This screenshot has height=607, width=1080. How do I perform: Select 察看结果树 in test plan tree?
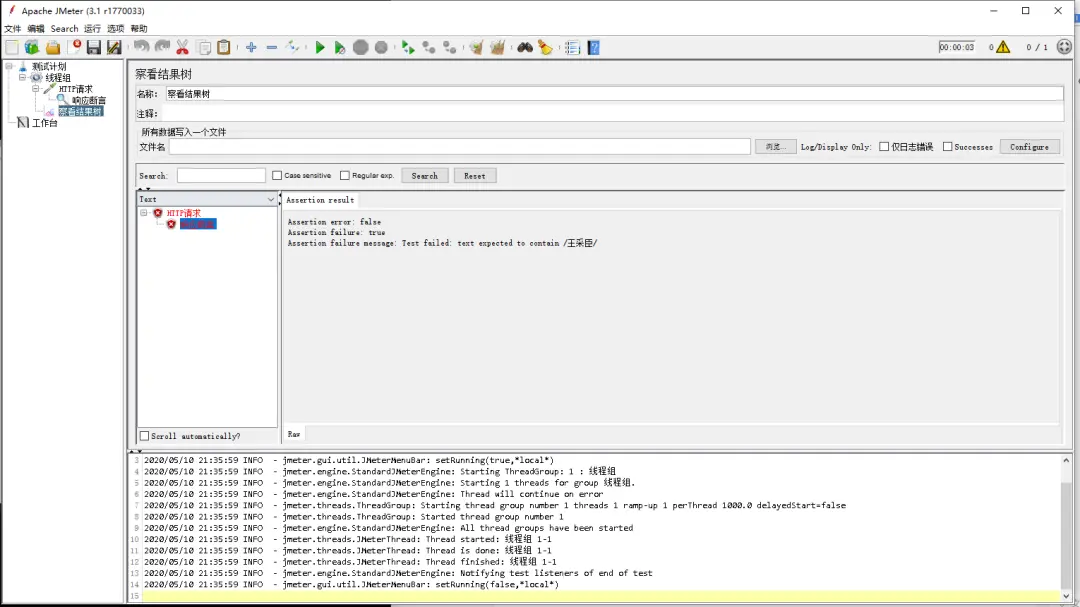(81, 112)
